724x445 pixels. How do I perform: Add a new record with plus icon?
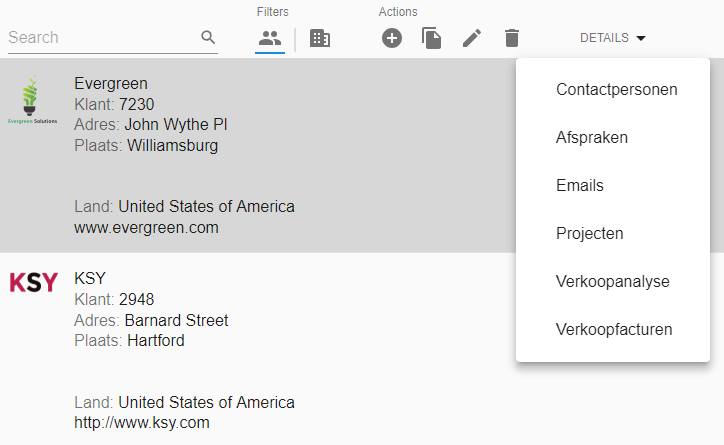click(392, 38)
